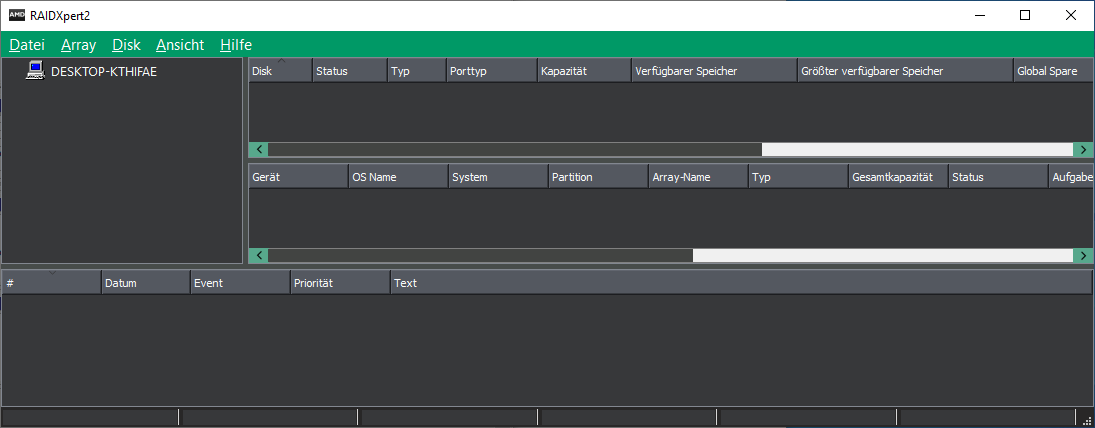Open the Ansicht menu
The image size is (1095, 428).
180,45
